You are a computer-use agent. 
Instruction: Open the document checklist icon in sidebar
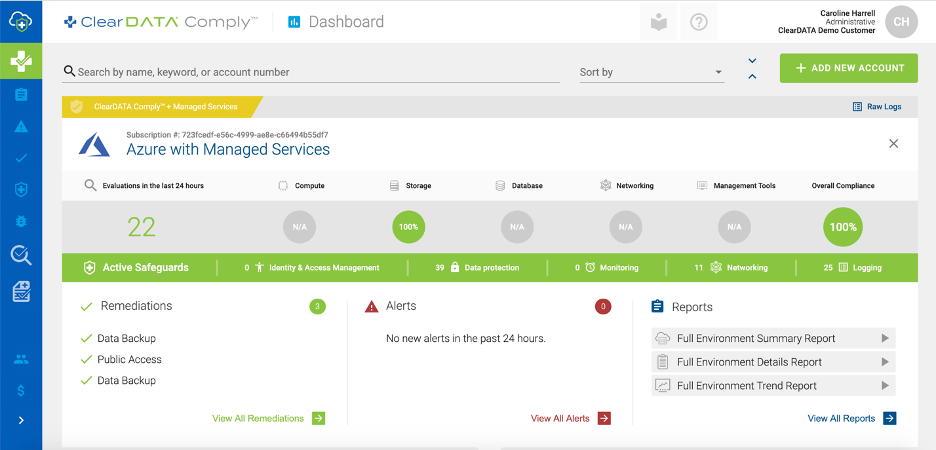click(x=21, y=292)
